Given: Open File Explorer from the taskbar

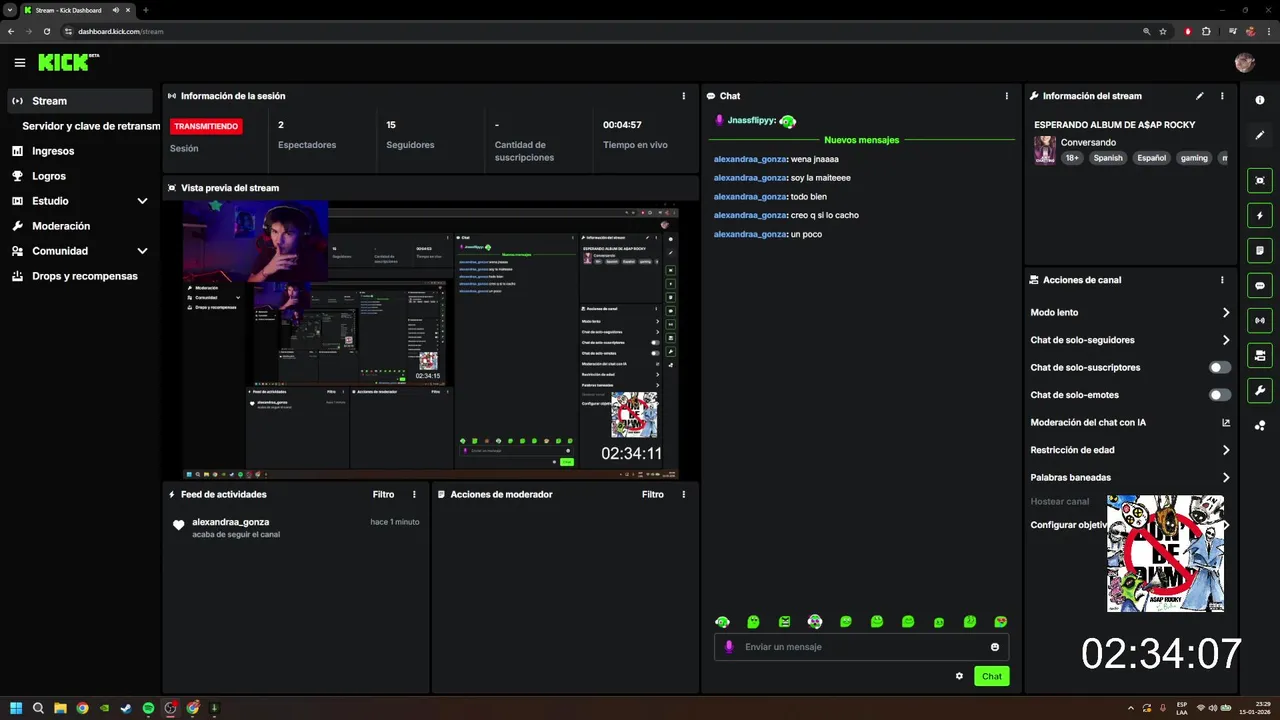Looking at the screenshot, I should point(60,708).
